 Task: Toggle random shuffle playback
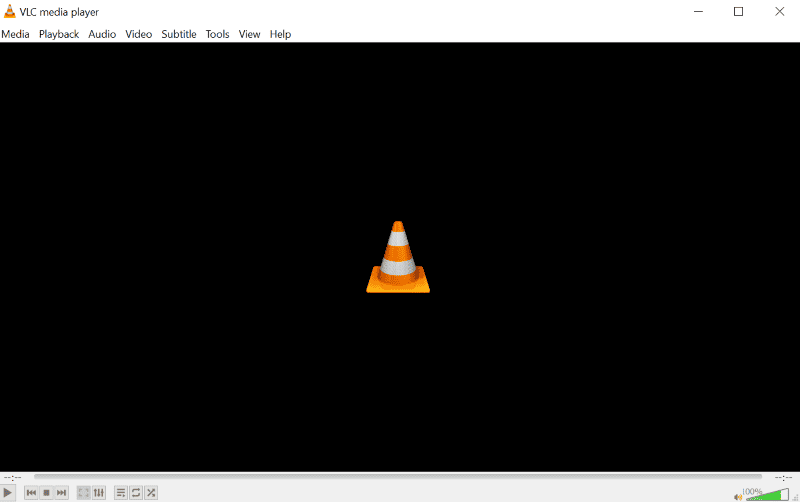pos(152,493)
